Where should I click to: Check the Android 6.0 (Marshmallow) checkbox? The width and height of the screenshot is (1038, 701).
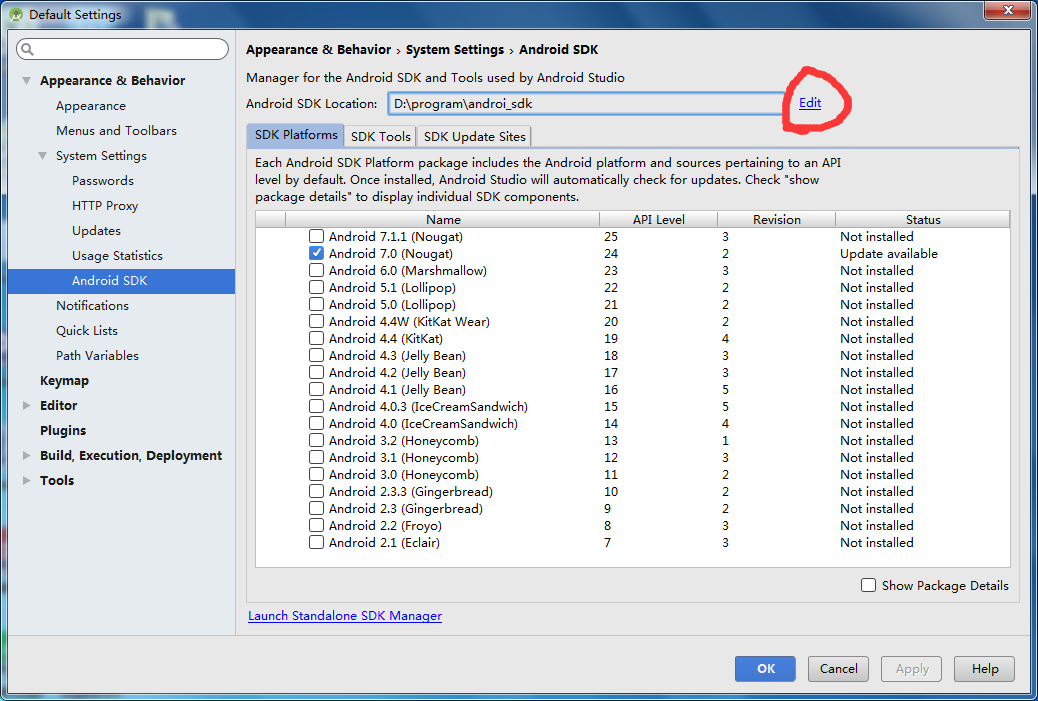316,271
